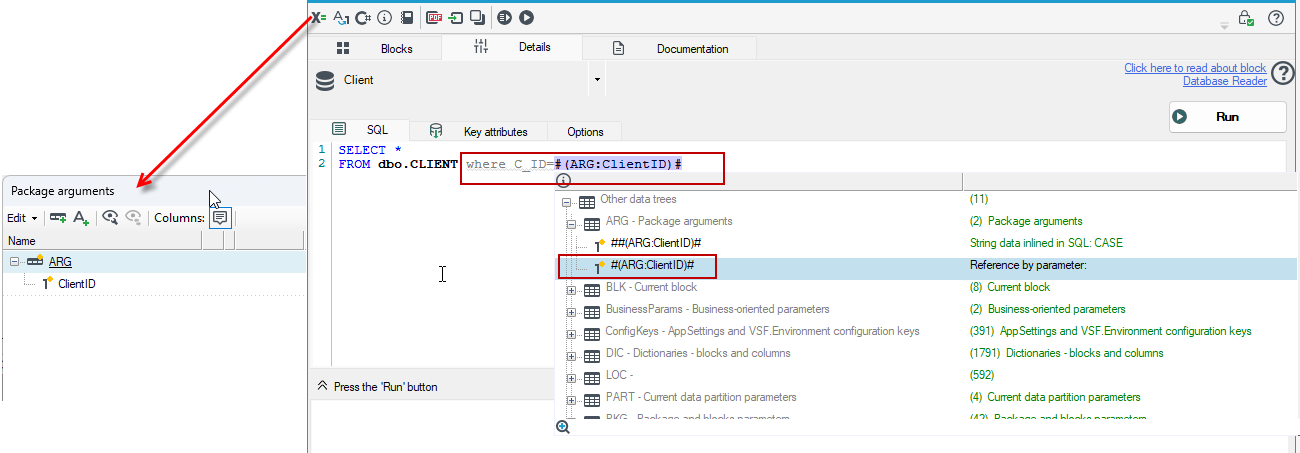Image resolution: width=1300 pixels, height=453 pixels.
Task: Click the add attribute 'A+' icon
Action: click(81, 217)
